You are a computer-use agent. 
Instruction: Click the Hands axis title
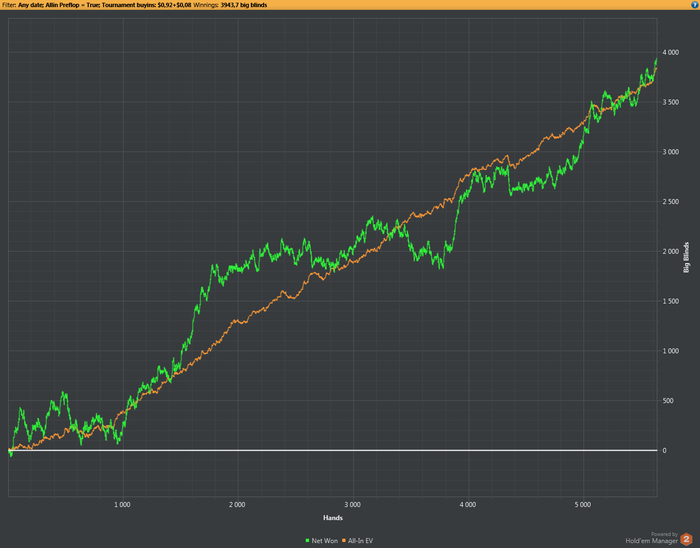pyautogui.click(x=333, y=518)
